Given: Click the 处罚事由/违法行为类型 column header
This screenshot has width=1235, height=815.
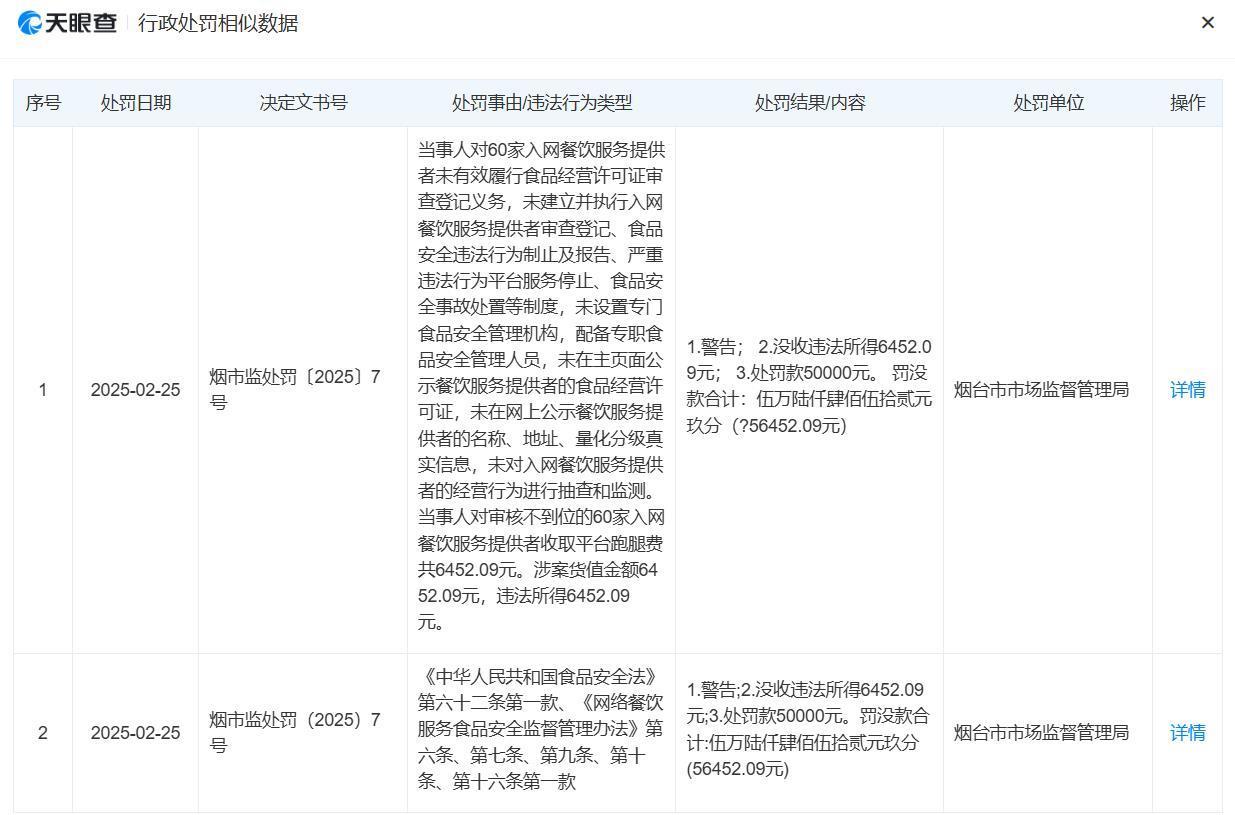Looking at the screenshot, I should coord(541,103).
